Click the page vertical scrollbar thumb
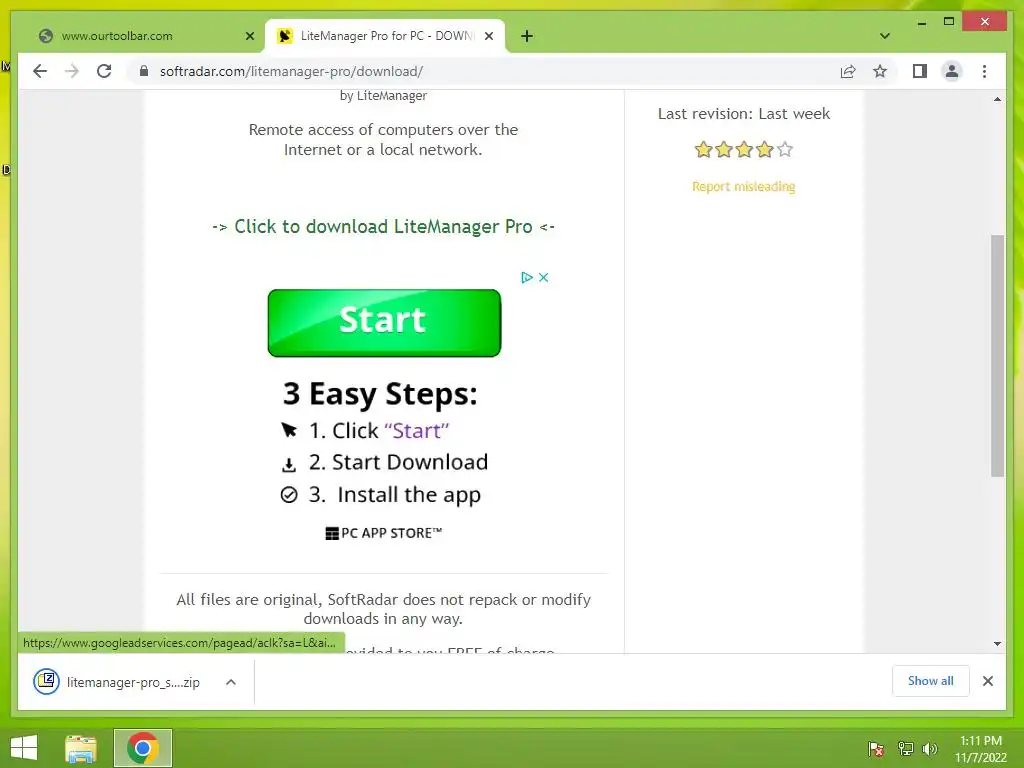This screenshot has width=1024, height=768. (x=997, y=356)
